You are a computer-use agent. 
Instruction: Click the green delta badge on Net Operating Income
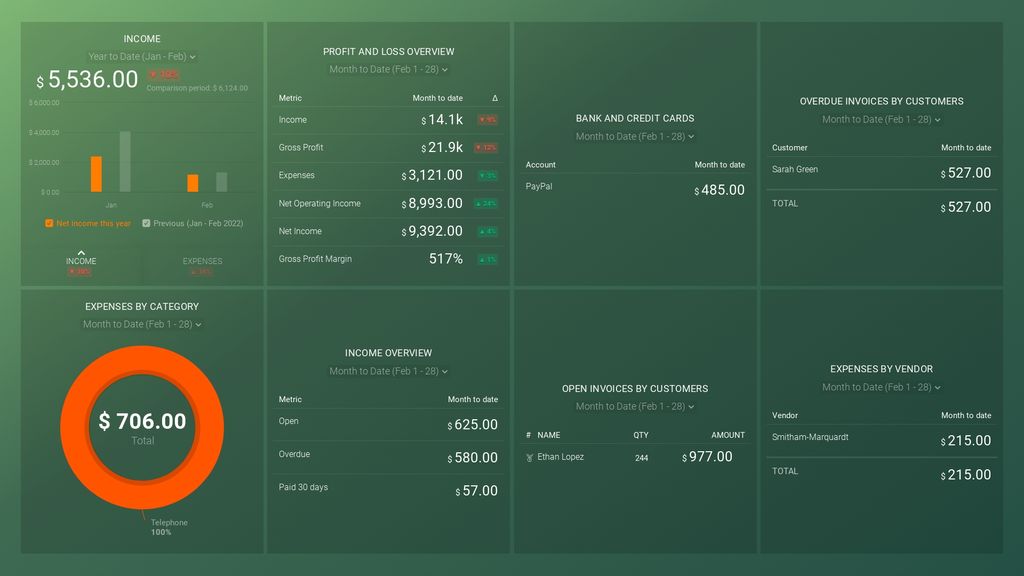487,204
